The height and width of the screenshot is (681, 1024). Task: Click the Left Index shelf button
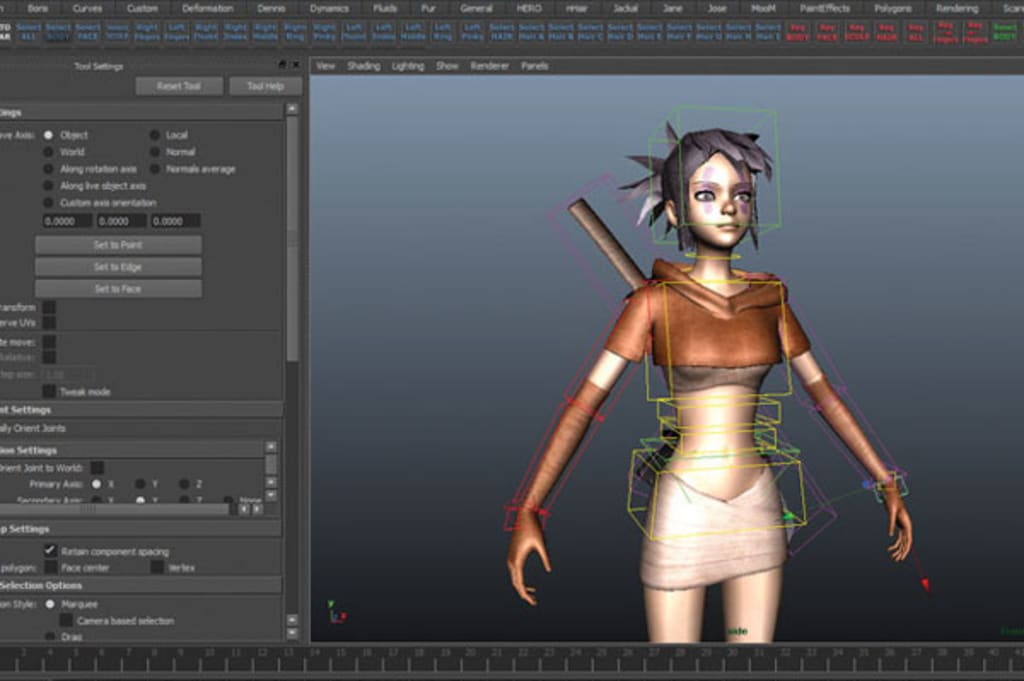383,31
